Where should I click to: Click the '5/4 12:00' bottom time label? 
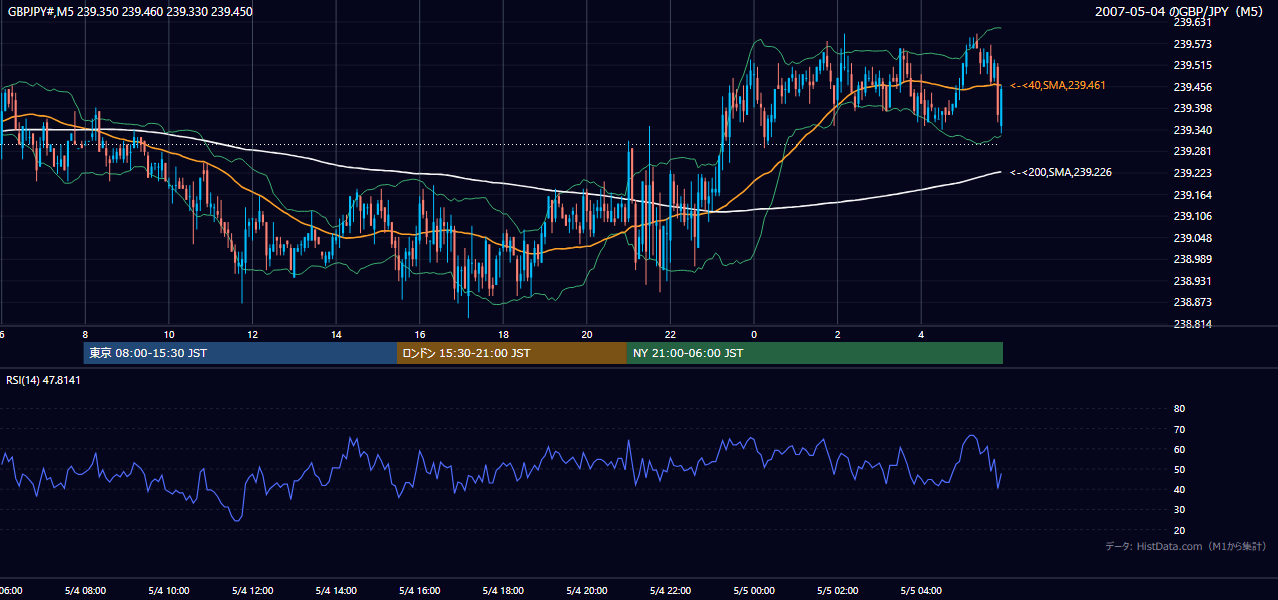coord(253,591)
